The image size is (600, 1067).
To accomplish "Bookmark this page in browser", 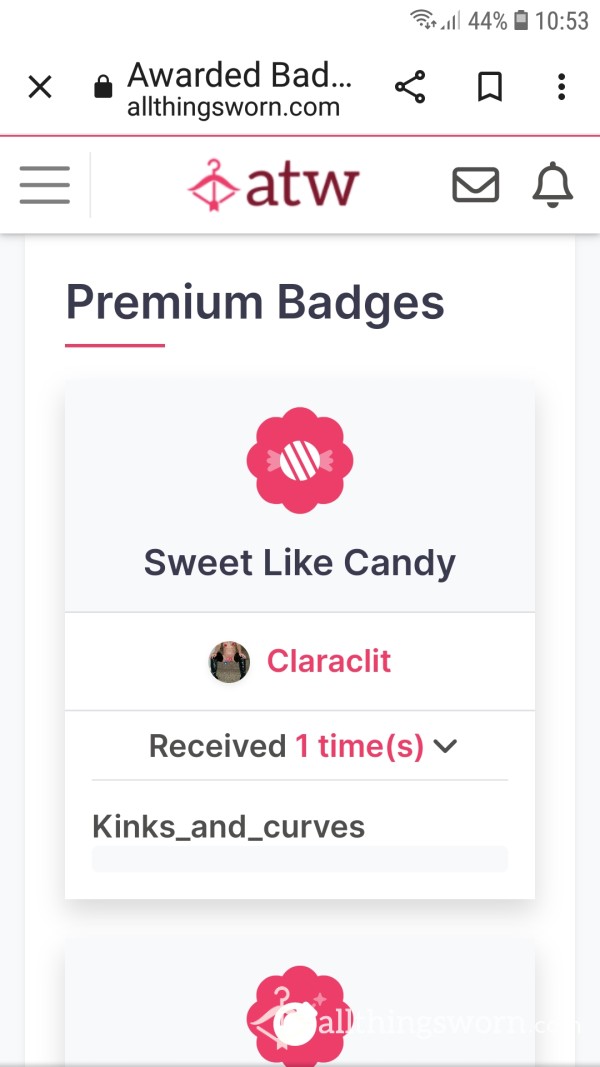I will [490, 87].
